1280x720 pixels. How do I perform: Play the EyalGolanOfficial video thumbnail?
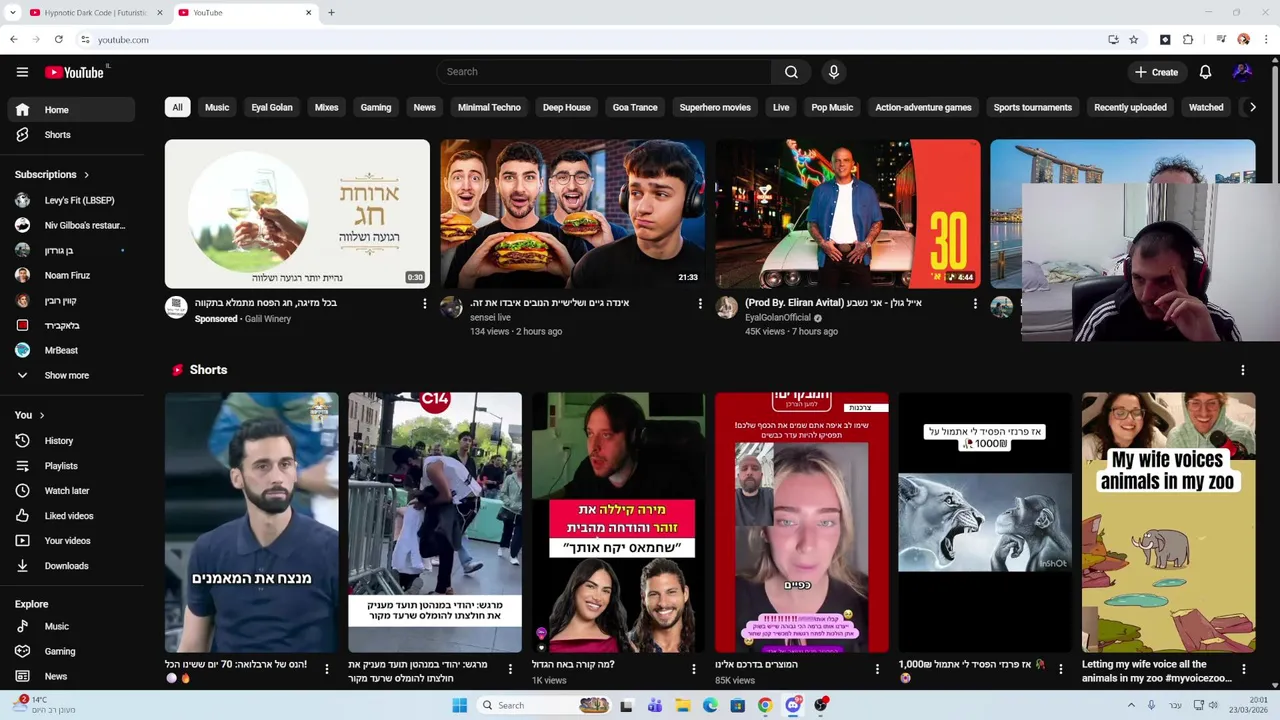pos(848,214)
